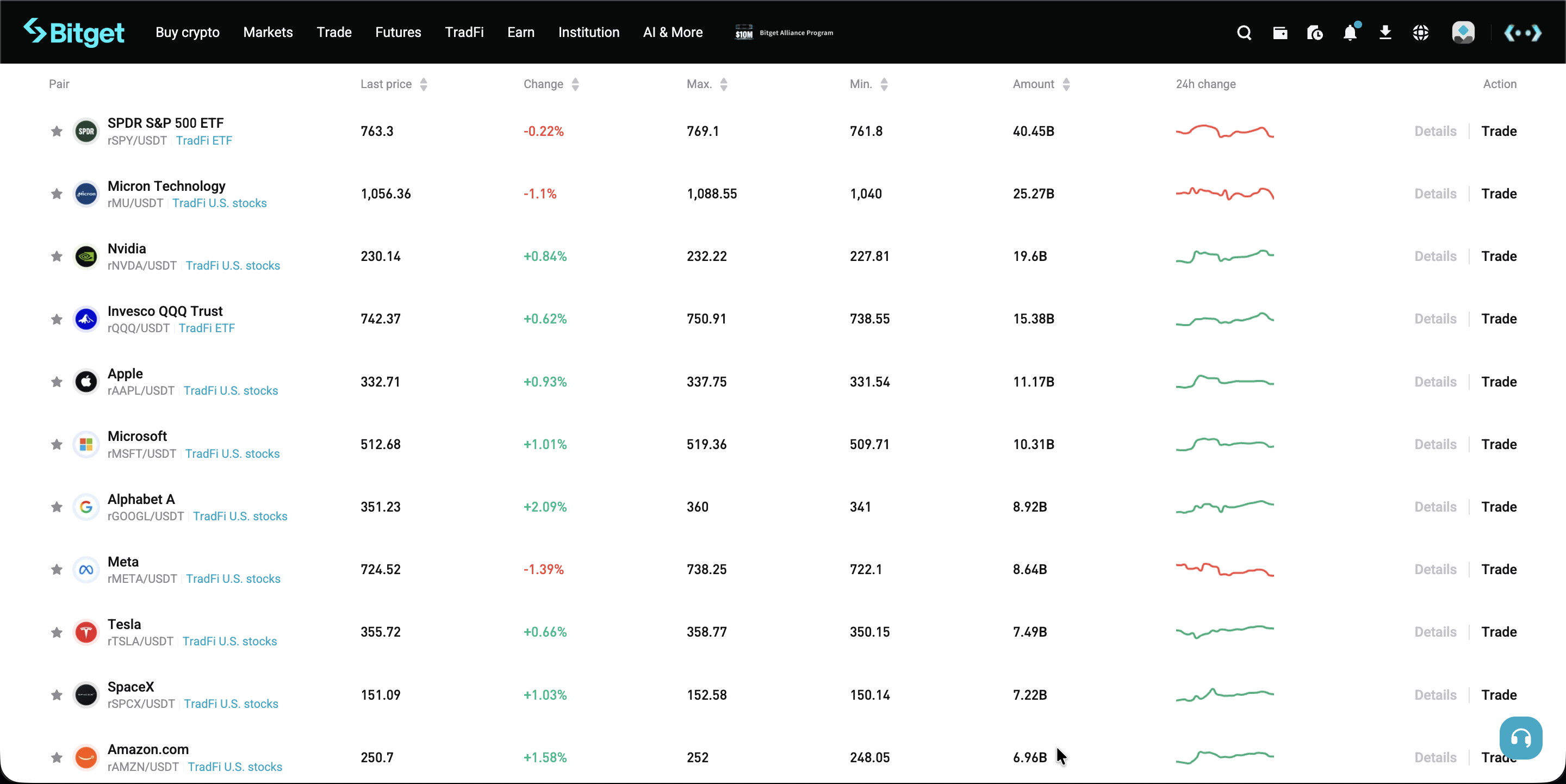Click the Tesla logo icon
The image size is (1566, 784).
(x=86, y=632)
